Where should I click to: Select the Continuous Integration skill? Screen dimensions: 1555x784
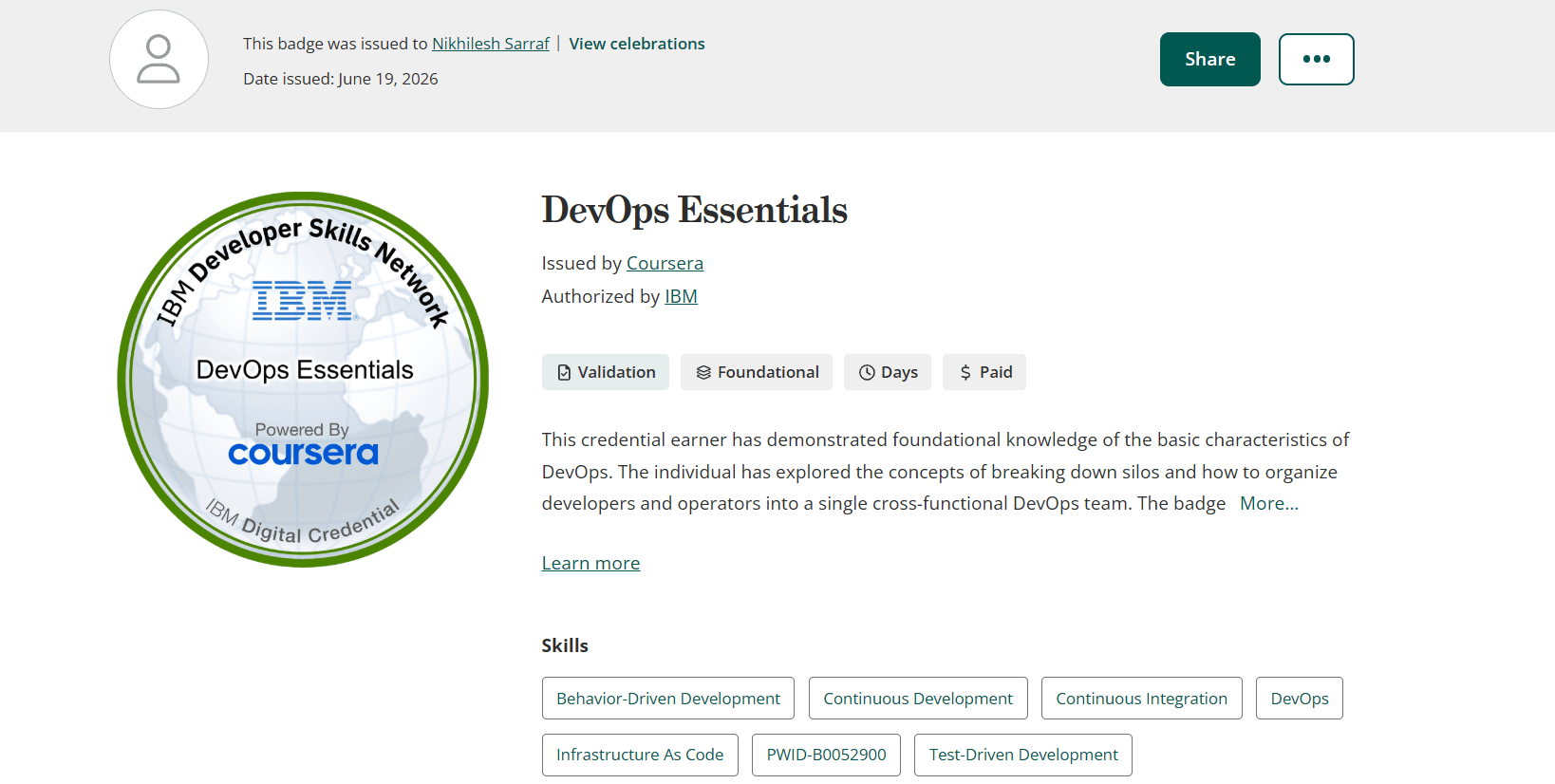point(1141,699)
